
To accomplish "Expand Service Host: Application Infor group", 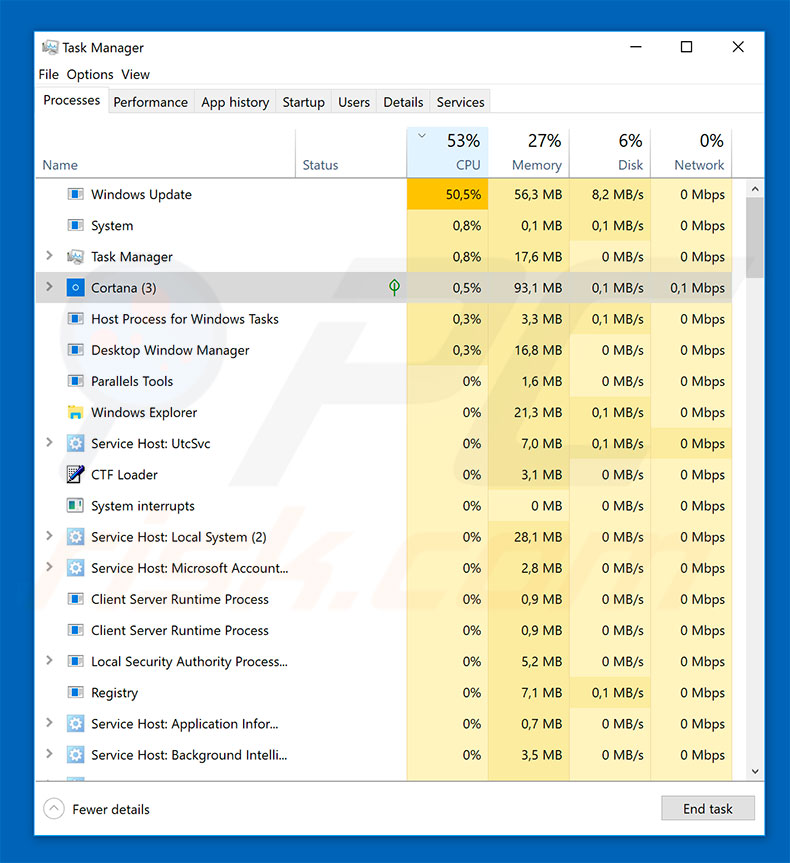I will 49,723.
